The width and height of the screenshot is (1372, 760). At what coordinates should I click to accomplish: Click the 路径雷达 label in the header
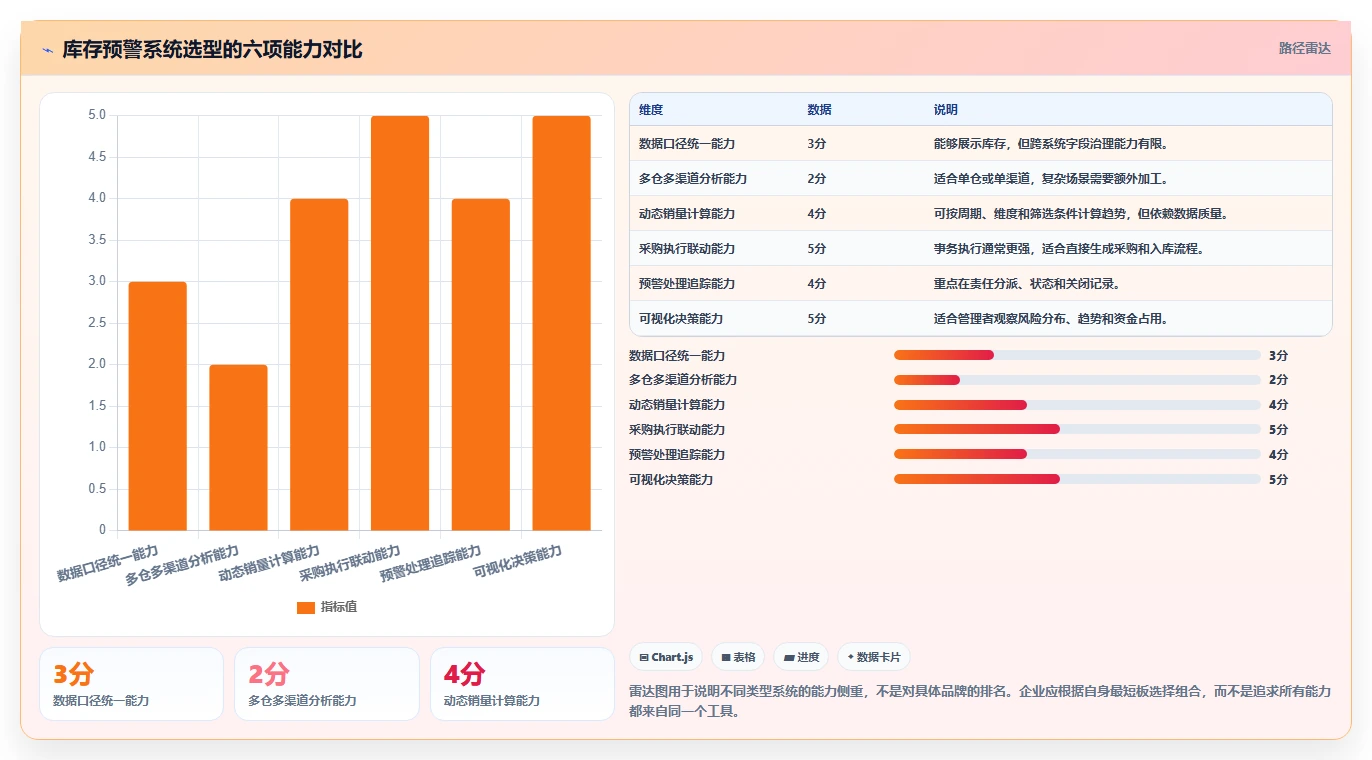[x=1305, y=48]
